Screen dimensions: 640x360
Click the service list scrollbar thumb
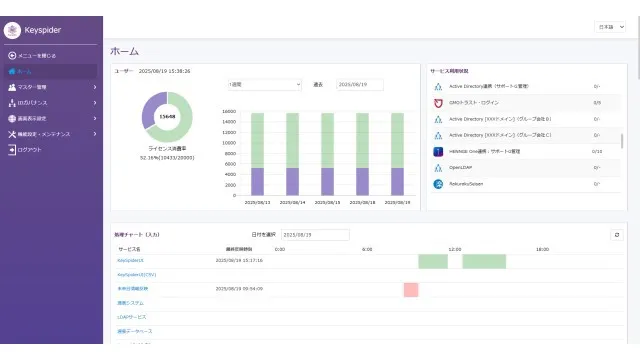coord(622,141)
